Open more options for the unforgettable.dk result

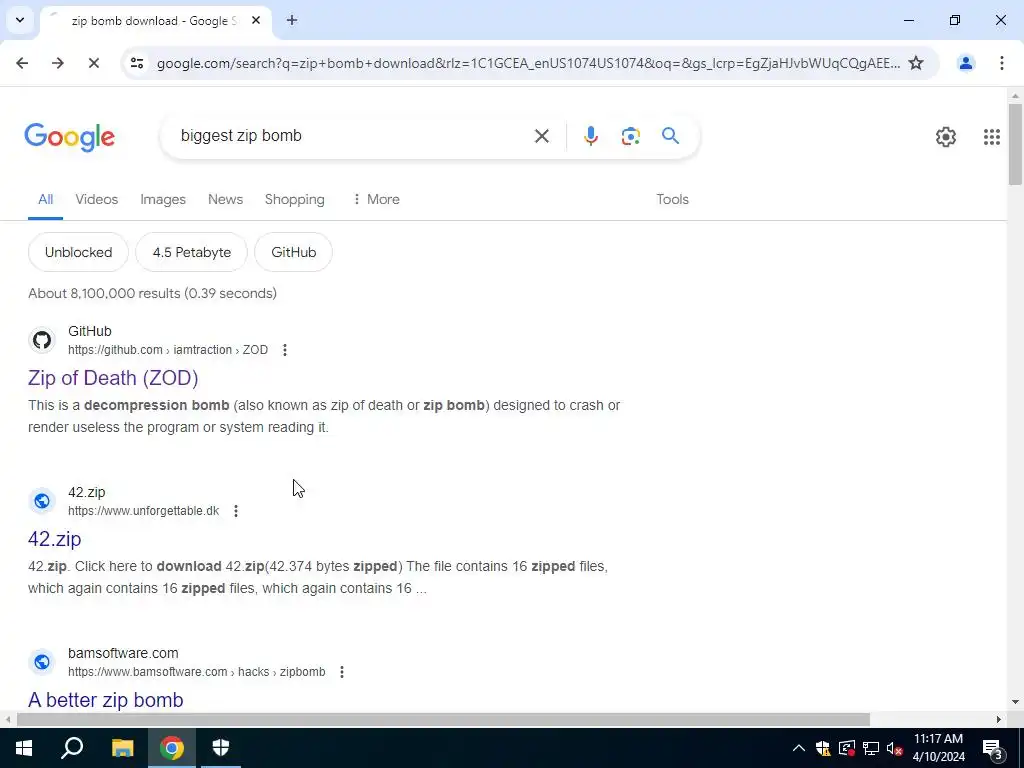tap(236, 511)
